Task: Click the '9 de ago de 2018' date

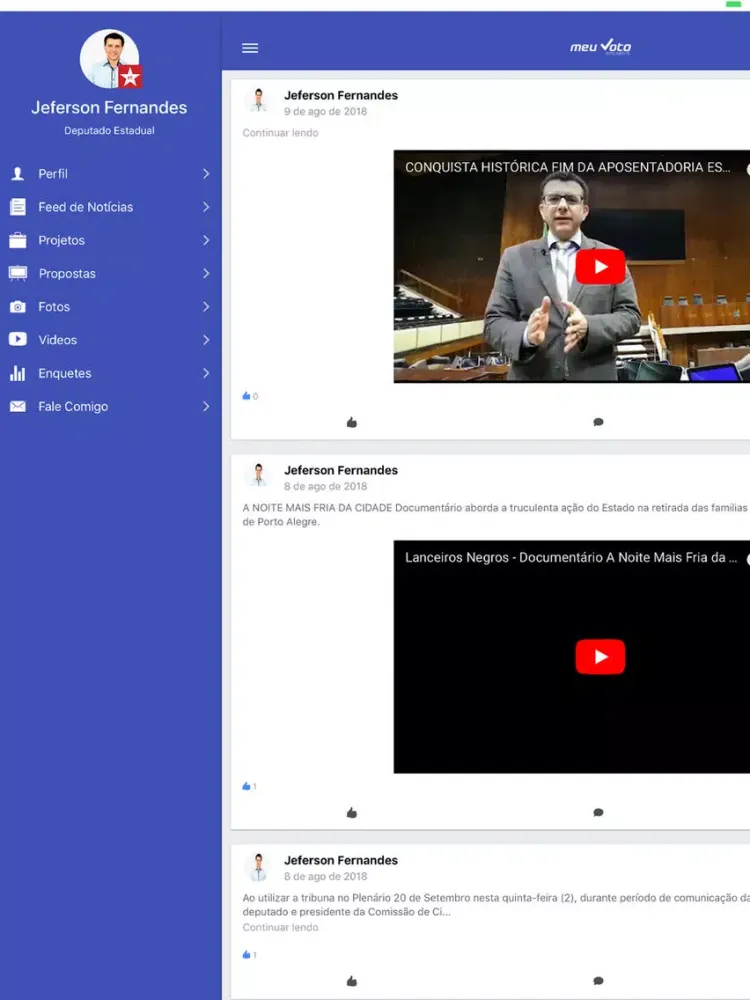Action: (x=325, y=111)
